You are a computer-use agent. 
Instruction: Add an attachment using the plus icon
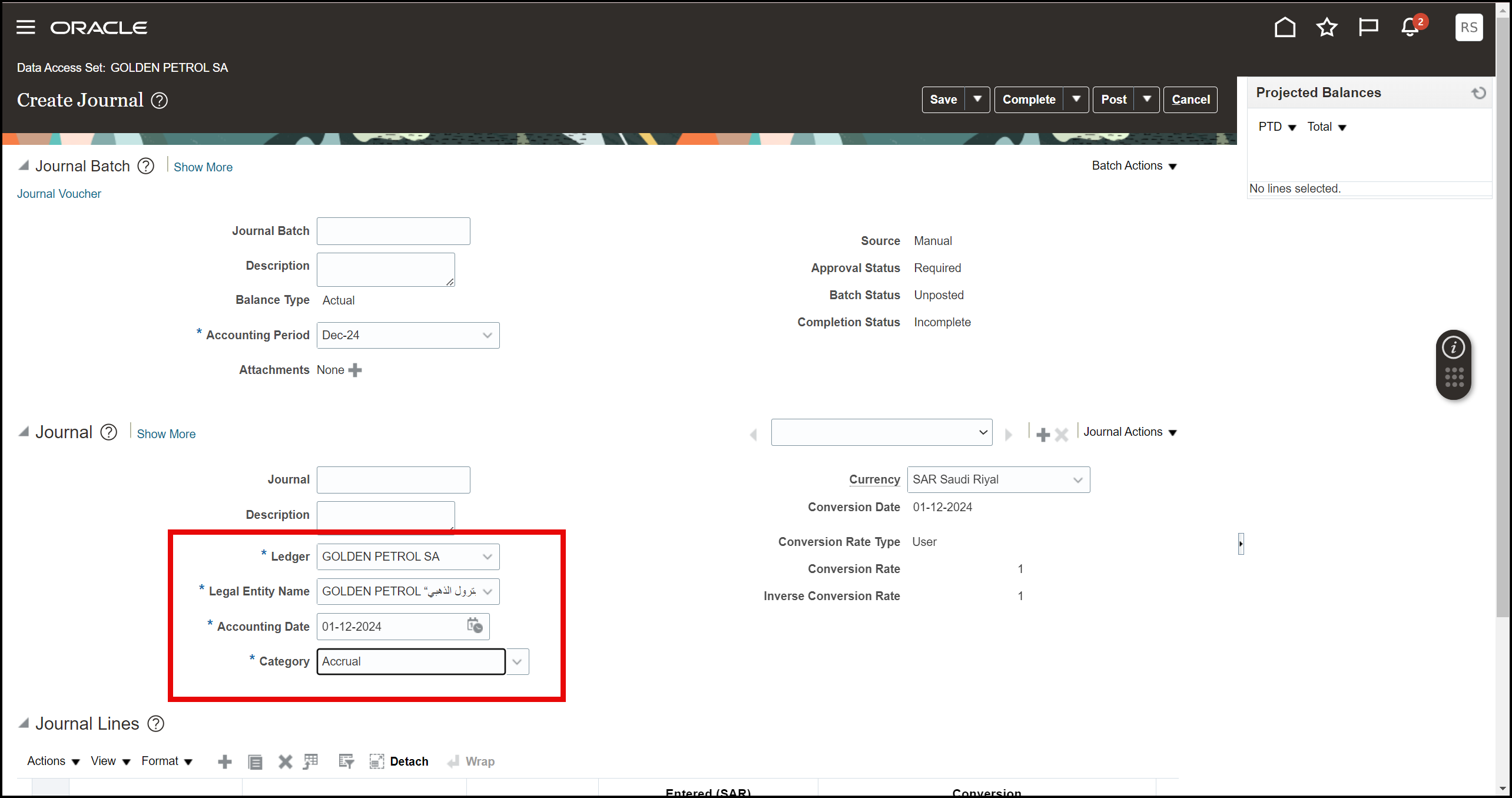click(x=355, y=370)
